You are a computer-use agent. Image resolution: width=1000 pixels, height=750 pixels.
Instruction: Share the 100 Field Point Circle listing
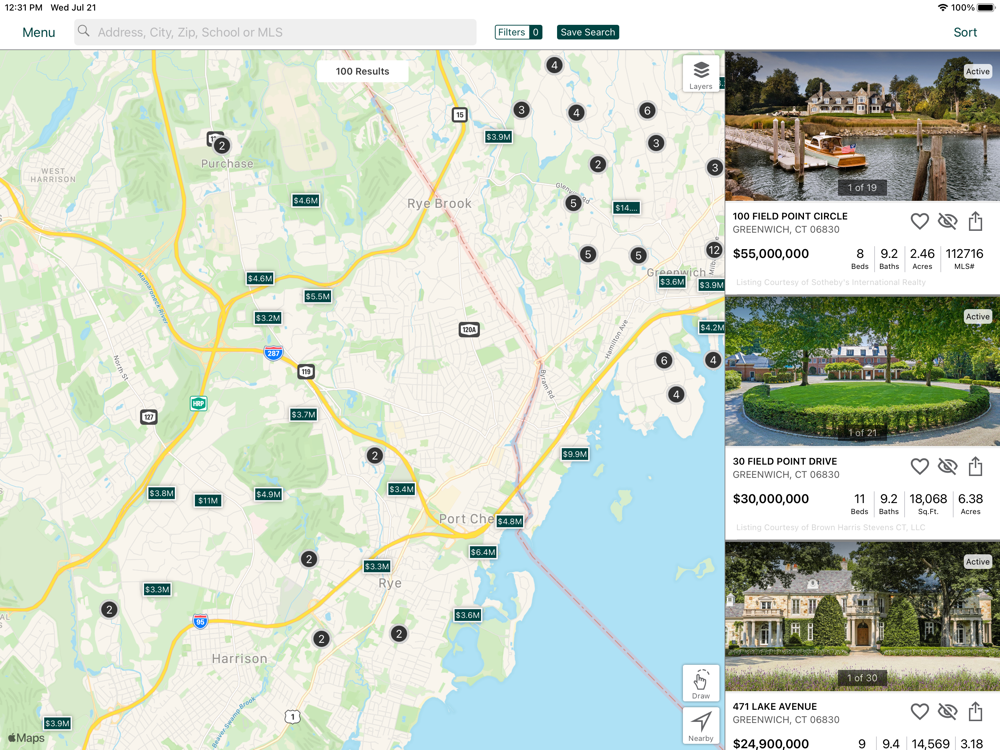point(975,221)
